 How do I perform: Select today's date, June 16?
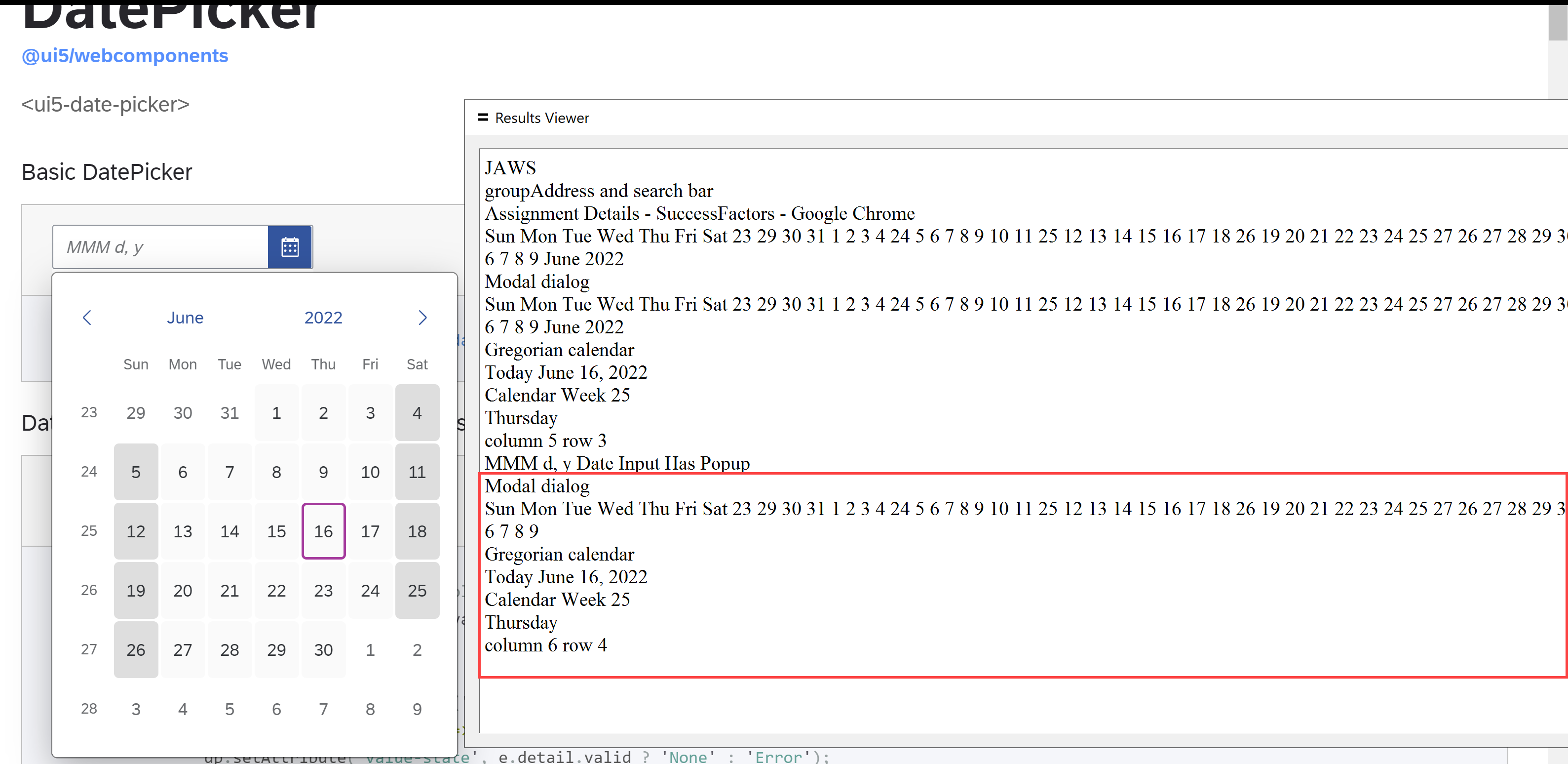click(323, 531)
